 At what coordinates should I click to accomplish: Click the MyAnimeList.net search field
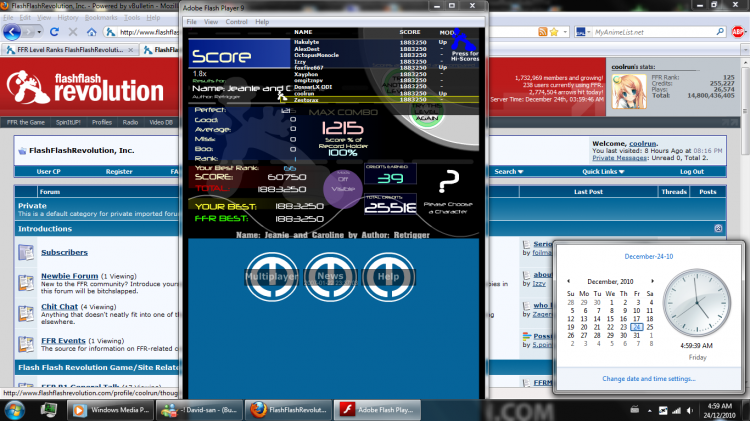(x=654, y=32)
